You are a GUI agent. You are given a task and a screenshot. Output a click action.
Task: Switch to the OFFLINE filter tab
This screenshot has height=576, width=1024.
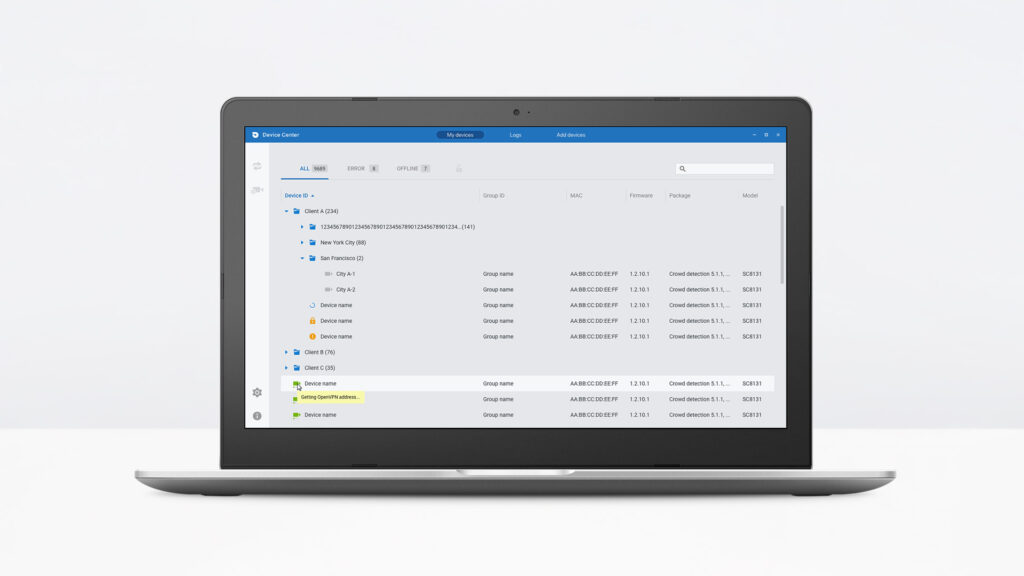pos(412,169)
